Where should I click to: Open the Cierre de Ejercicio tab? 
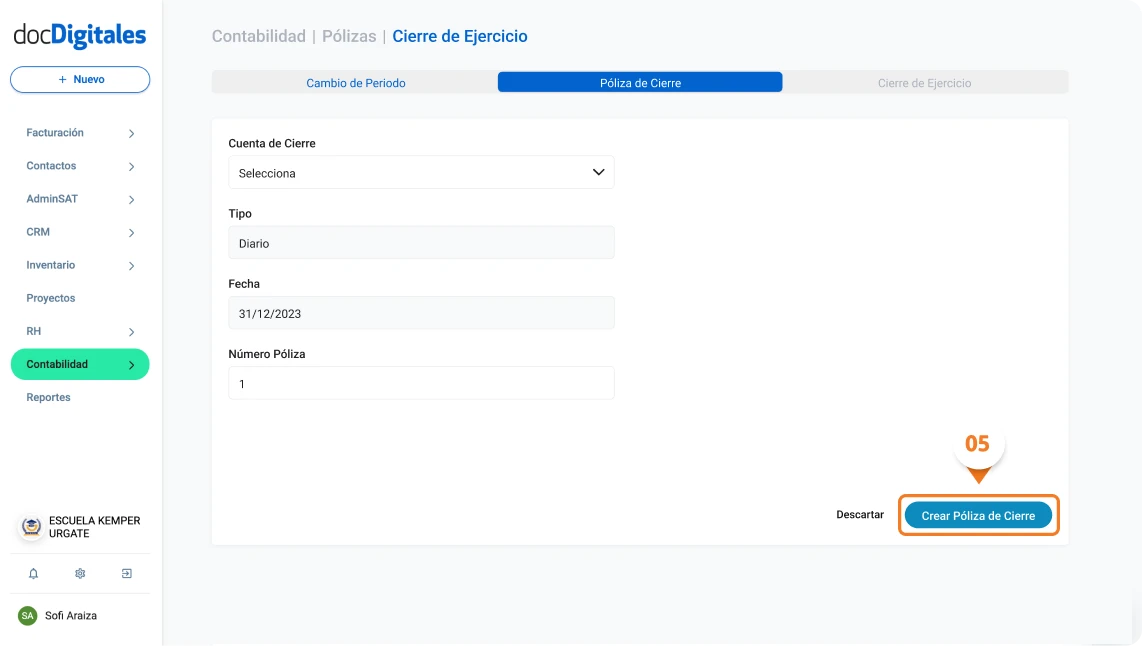click(924, 83)
